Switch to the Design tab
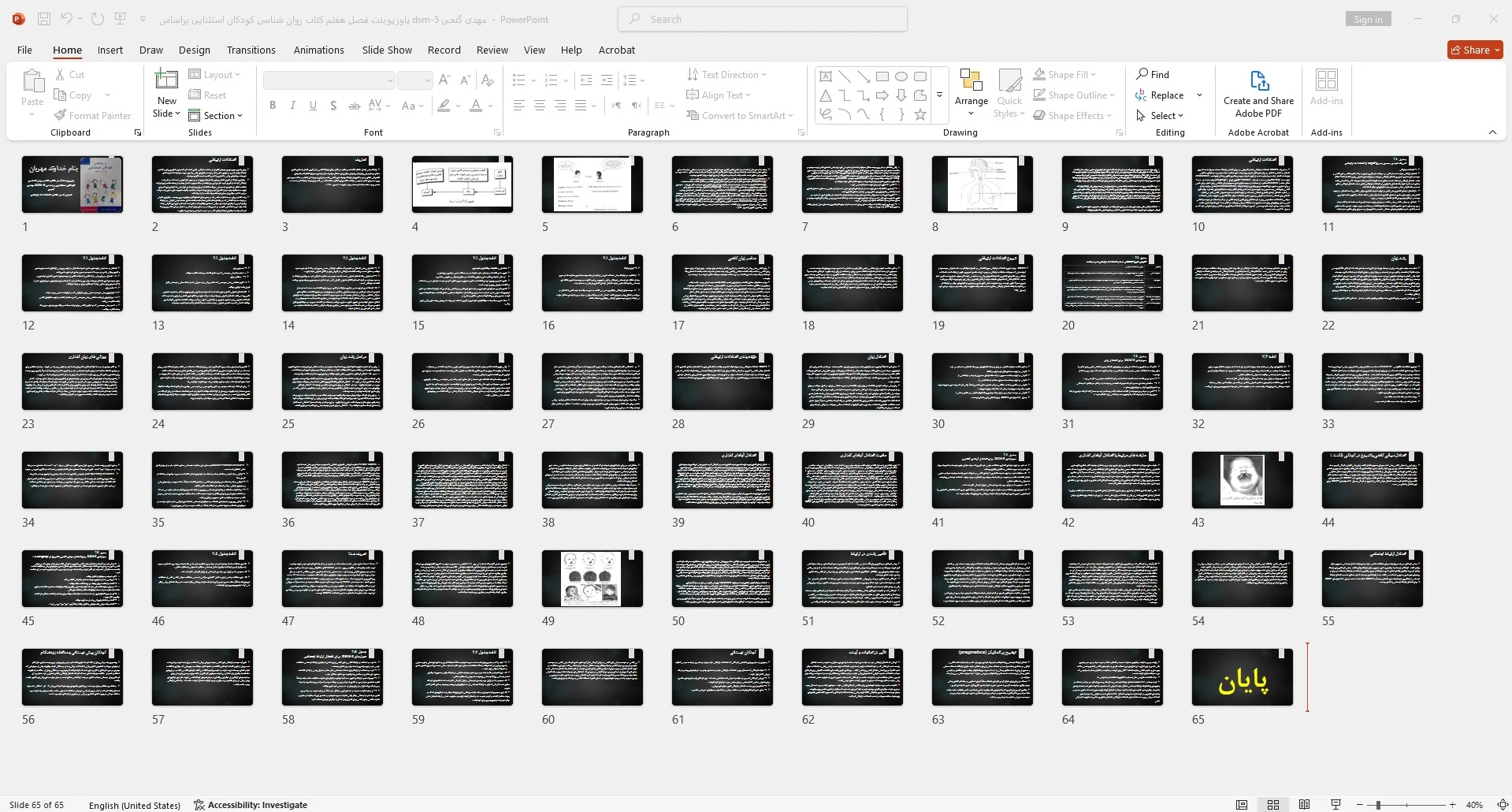This screenshot has width=1512, height=812. [x=194, y=50]
